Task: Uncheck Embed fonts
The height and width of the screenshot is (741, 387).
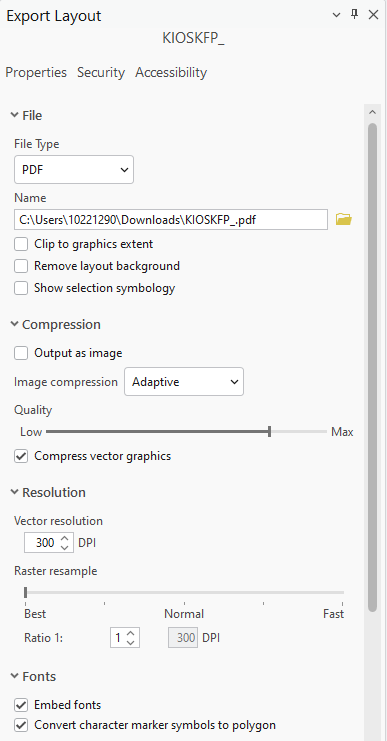Action: click(21, 705)
